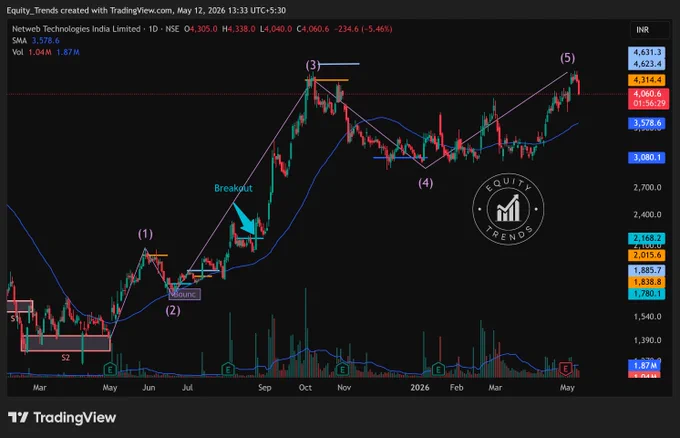
Task: Select the INR currency label
Action: click(643, 29)
